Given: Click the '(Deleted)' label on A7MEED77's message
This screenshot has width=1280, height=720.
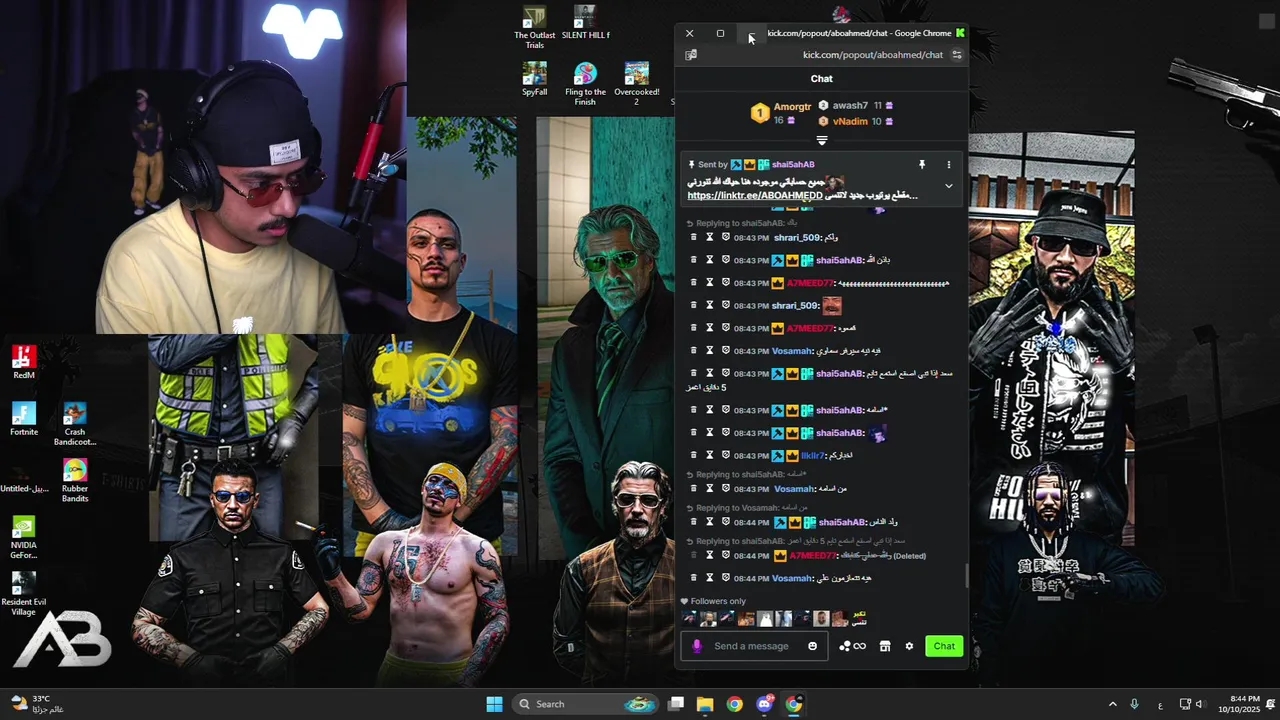Looking at the screenshot, I should [909, 556].
